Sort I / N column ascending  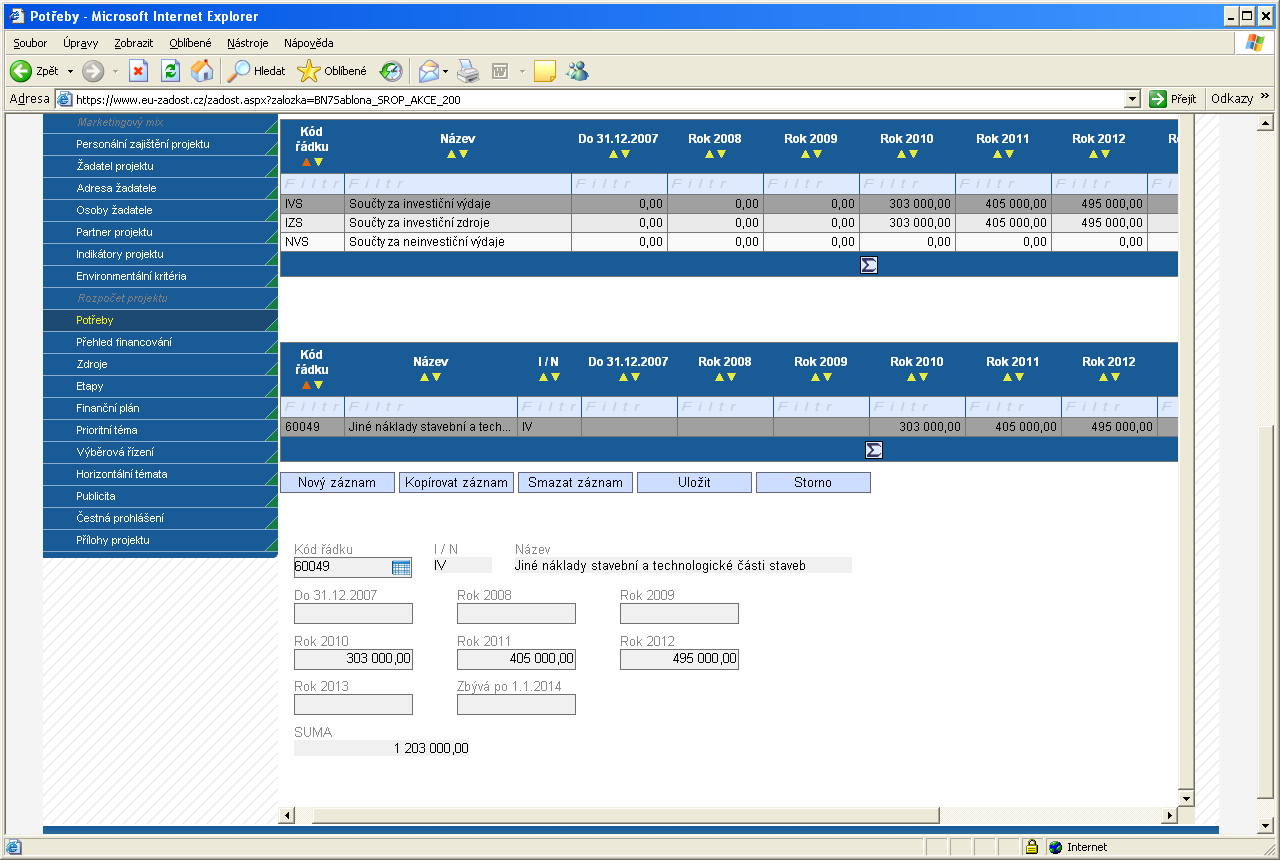542,377
